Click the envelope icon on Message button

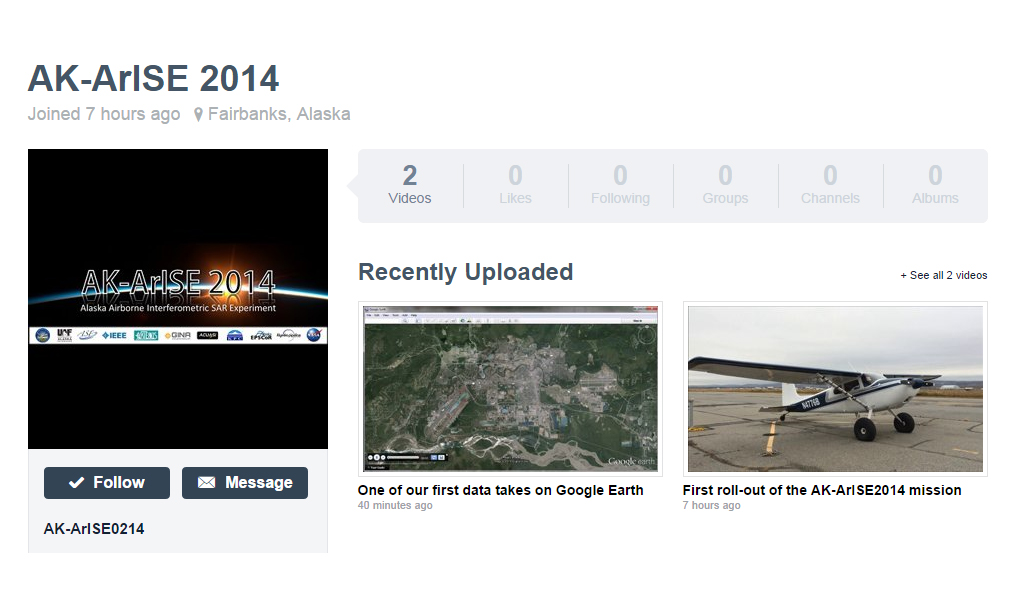tap(207, 483)
